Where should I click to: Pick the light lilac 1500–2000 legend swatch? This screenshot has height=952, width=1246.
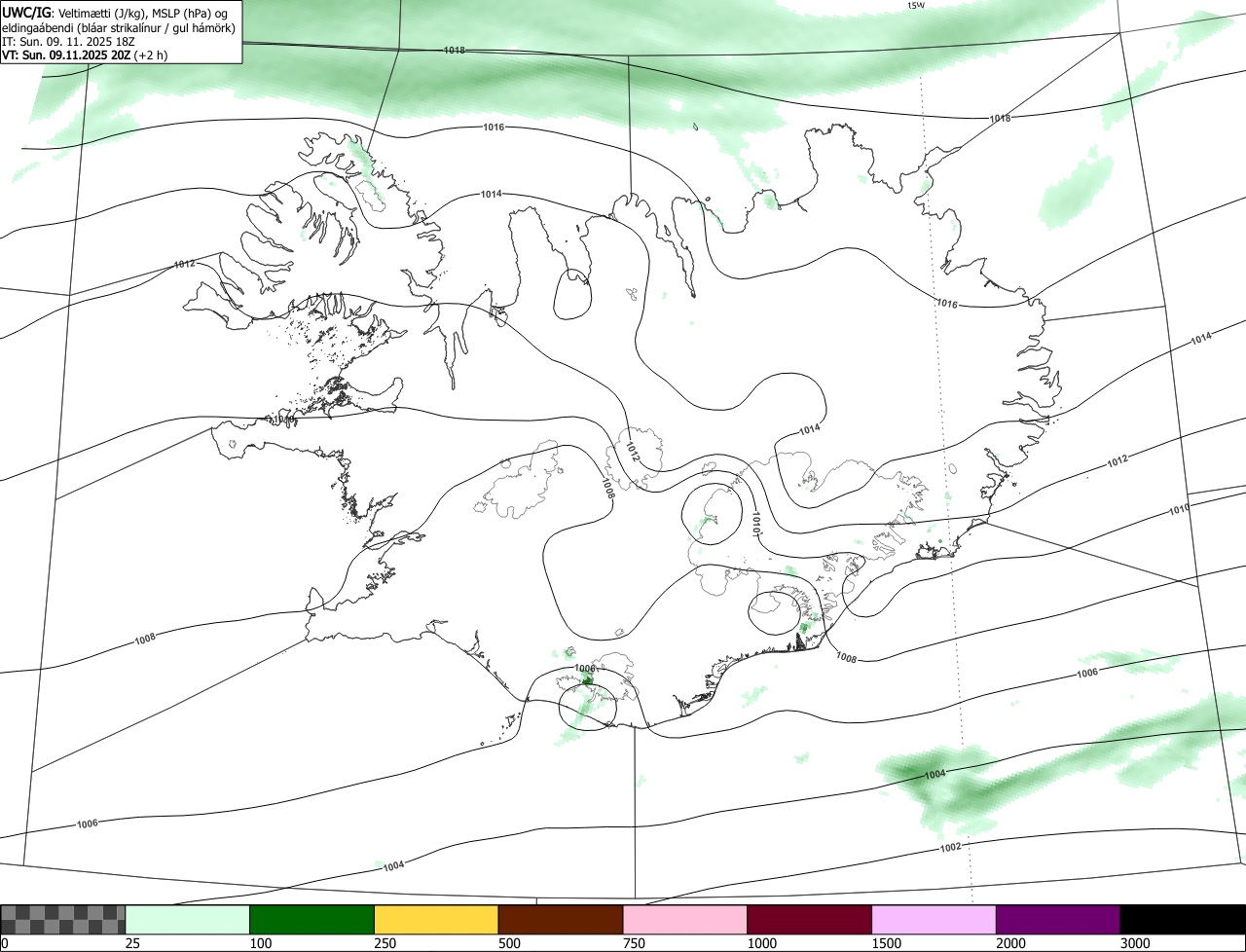pyautogui.click(x=934, y=919)
